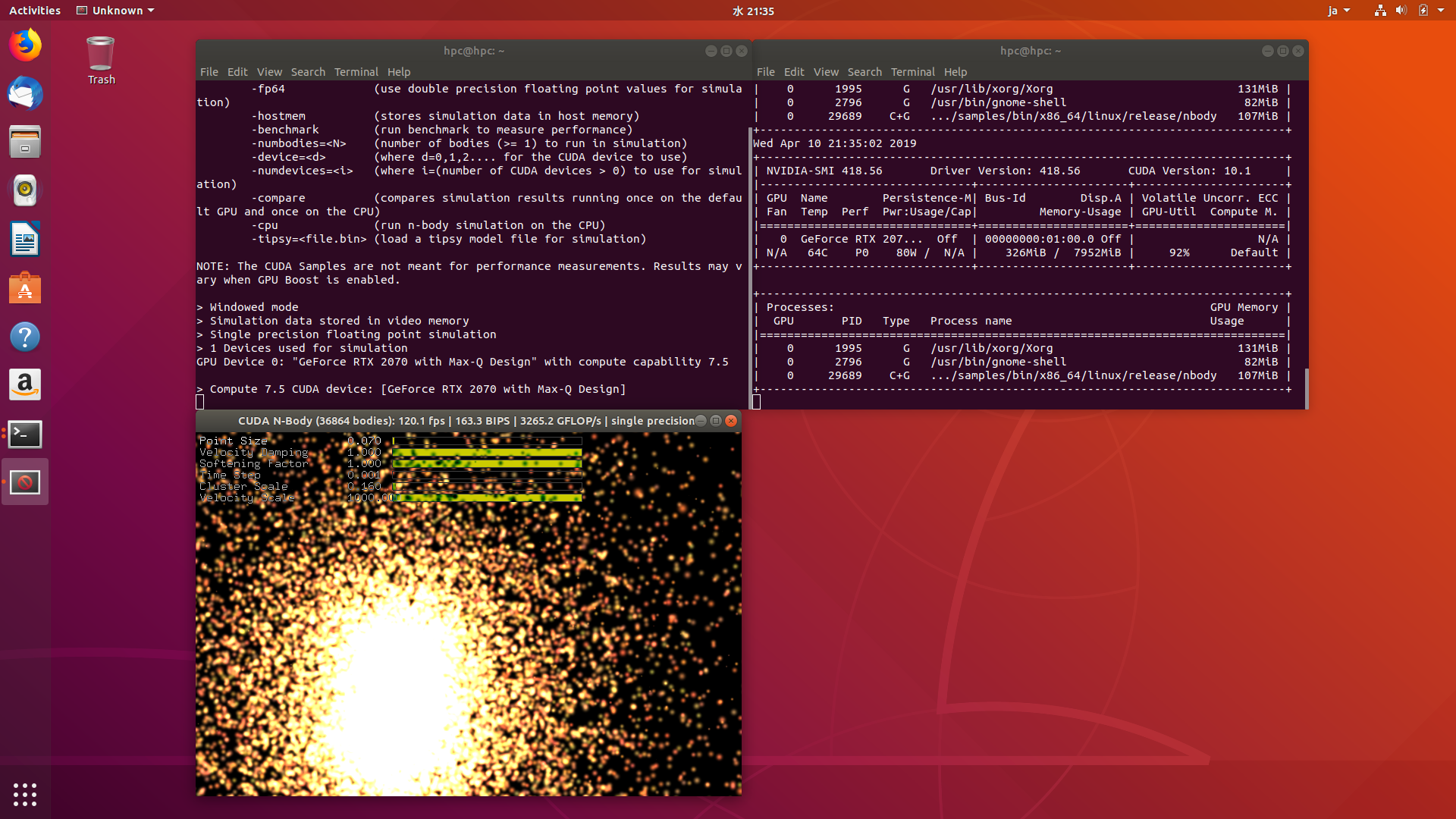1456x819 pixels.
Task: Adjust the Velocity Damping slider
Action: tap(487, 452)
